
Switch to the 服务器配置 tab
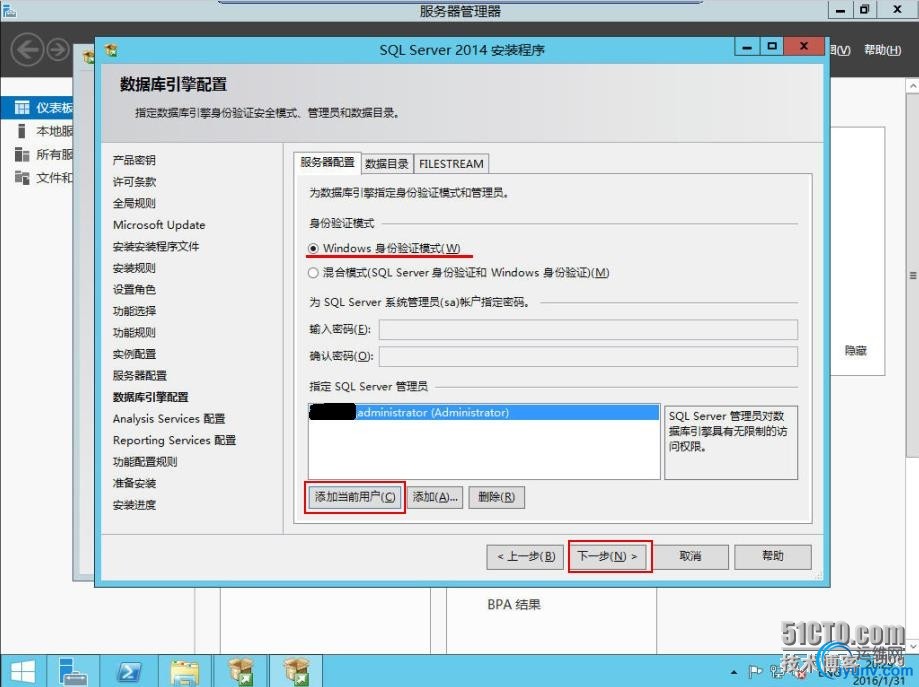click(327, 162)
